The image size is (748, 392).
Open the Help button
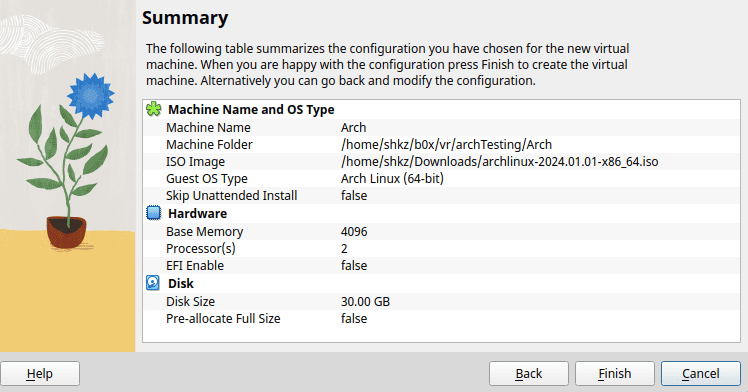[x=40, y=373]
